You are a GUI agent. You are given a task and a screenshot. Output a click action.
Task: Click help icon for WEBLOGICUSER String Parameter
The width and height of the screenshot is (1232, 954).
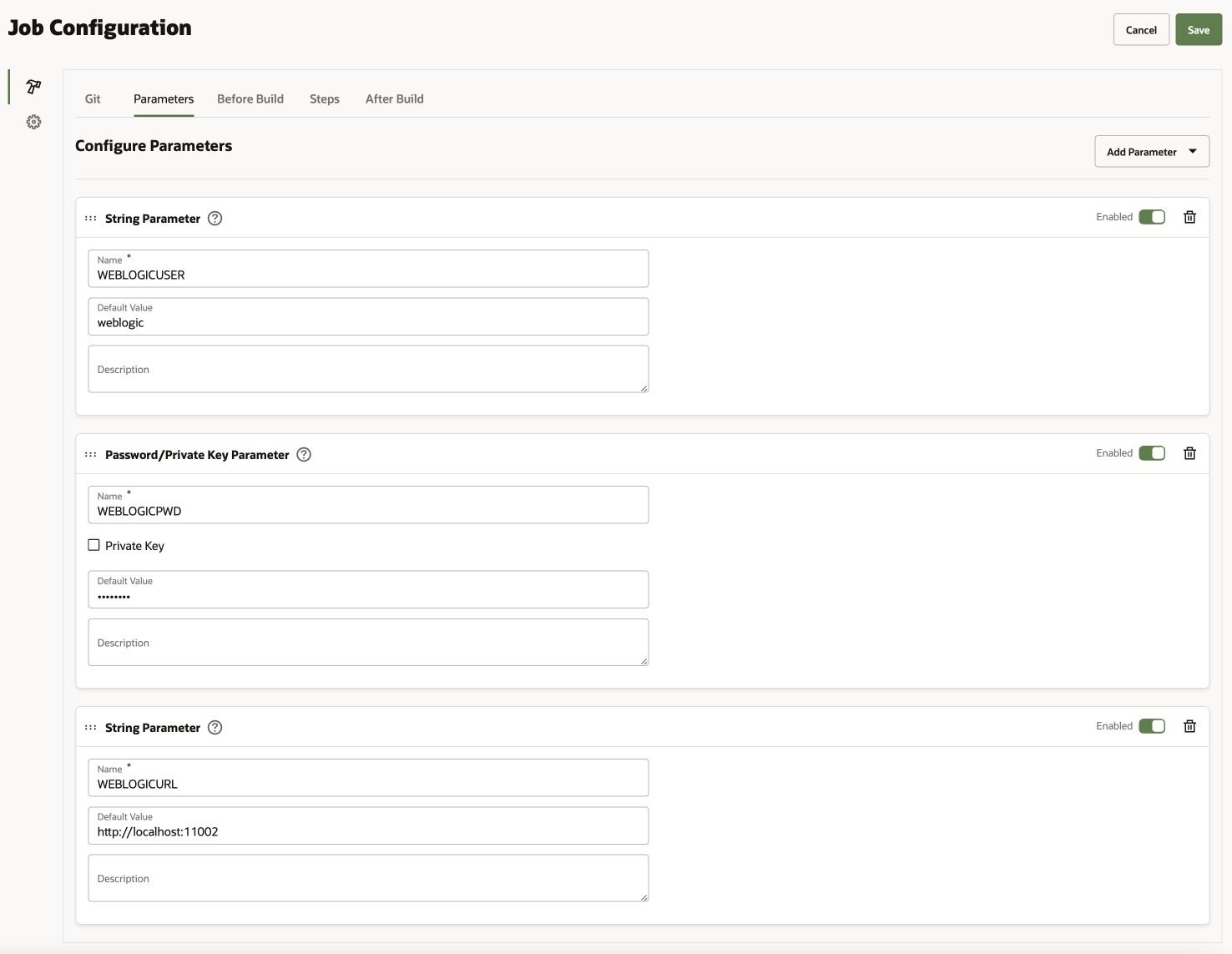(x=215, y=219)
